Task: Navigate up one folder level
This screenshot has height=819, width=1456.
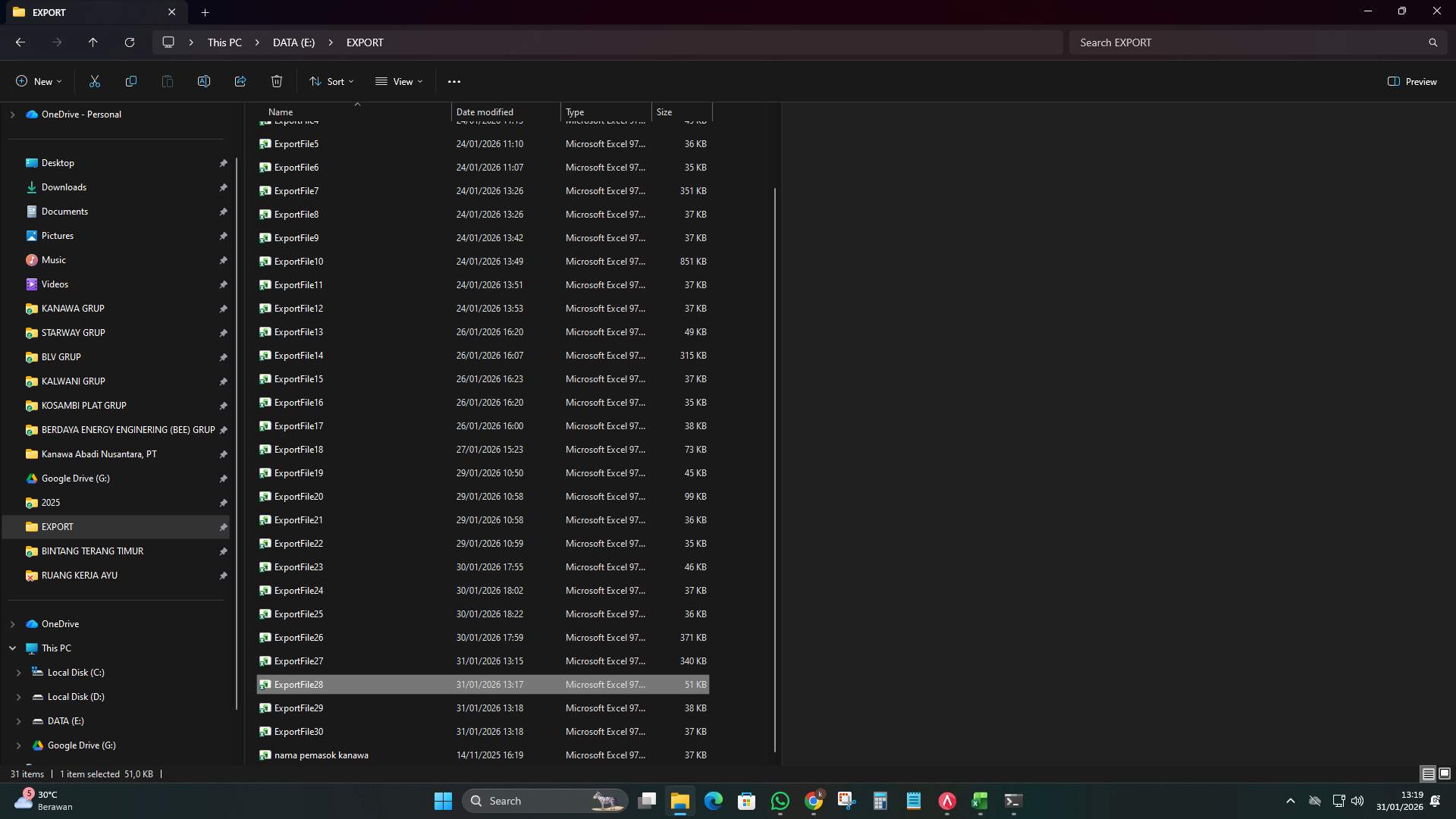Action: click(93, 42)
